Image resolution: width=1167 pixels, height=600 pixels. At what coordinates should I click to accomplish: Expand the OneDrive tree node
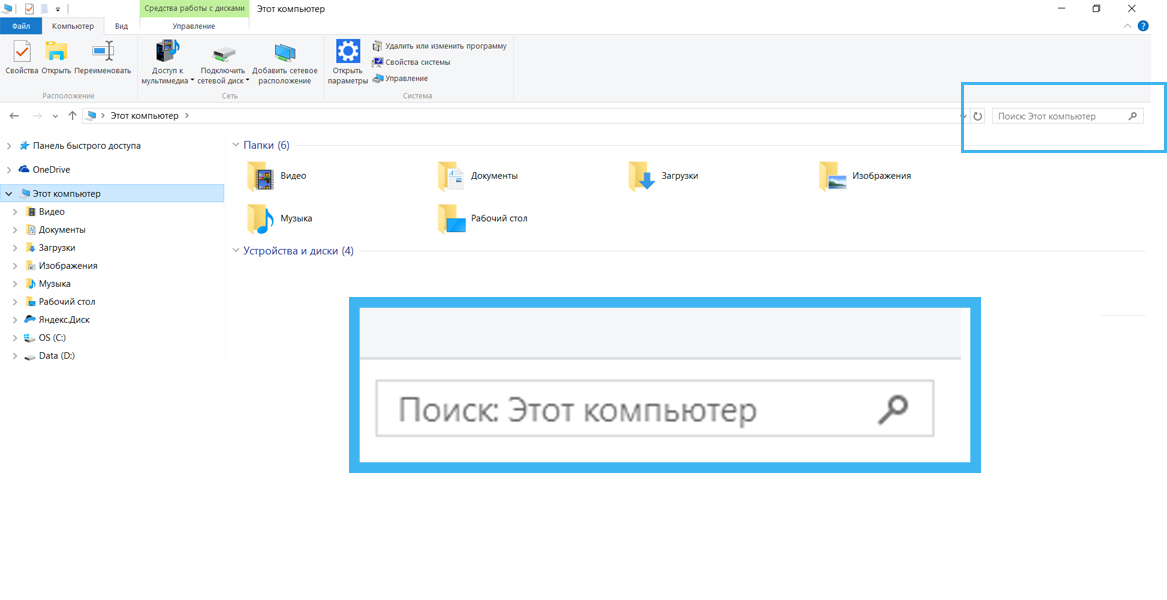point(9,170)
